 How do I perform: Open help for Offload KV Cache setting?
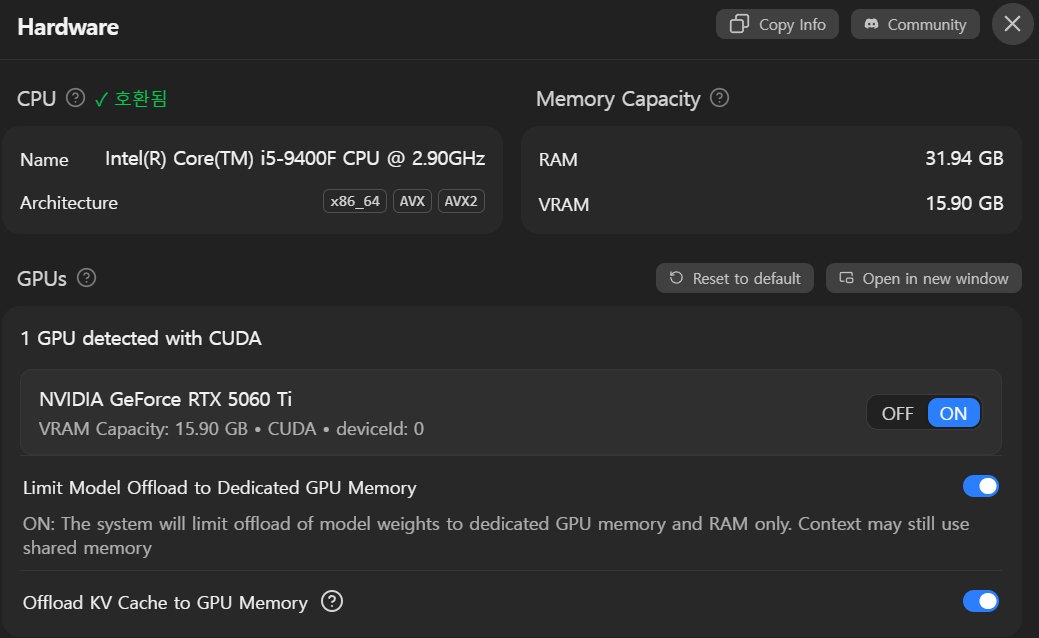332,602
